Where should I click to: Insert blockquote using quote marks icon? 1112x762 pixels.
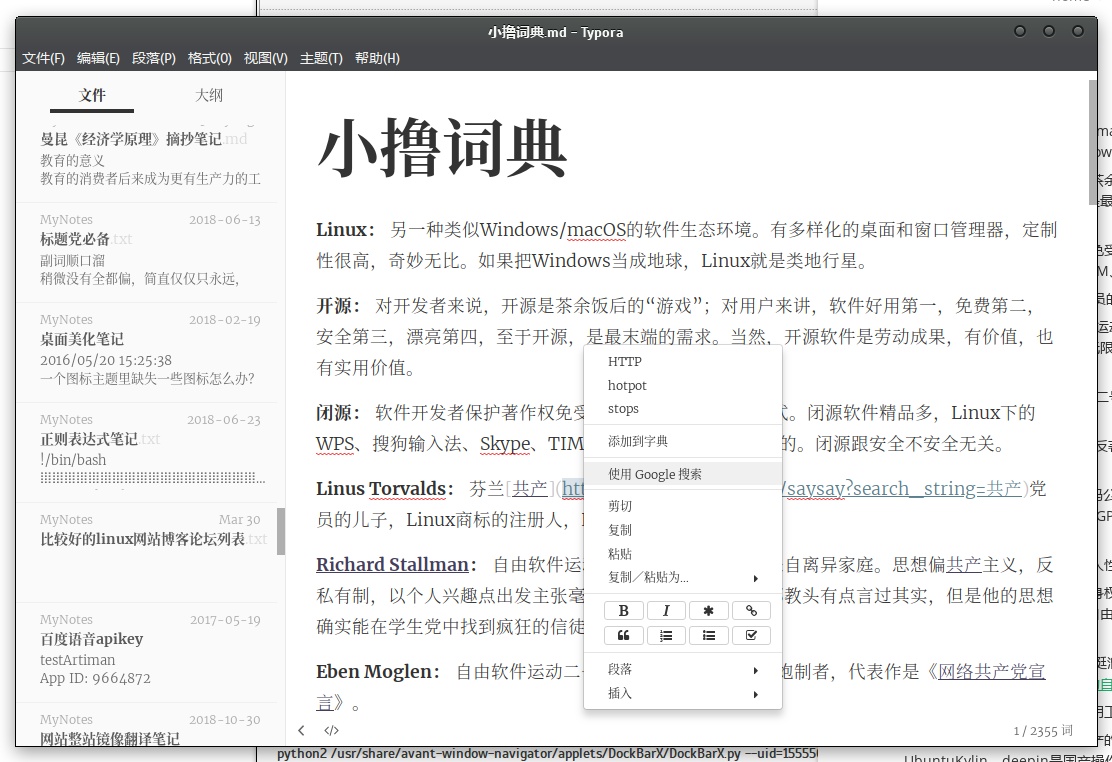[x=623, y=635]
